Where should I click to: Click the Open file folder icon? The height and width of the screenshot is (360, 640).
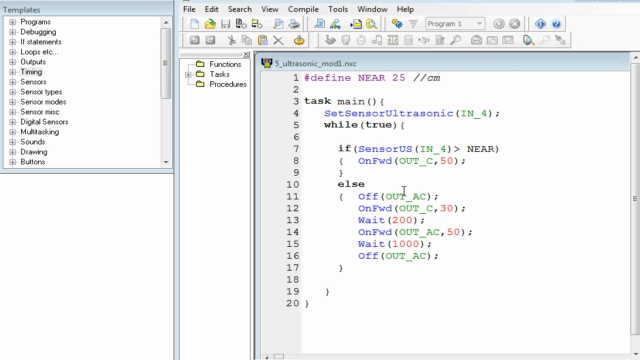pyautogui.click(x=210, y=24)
